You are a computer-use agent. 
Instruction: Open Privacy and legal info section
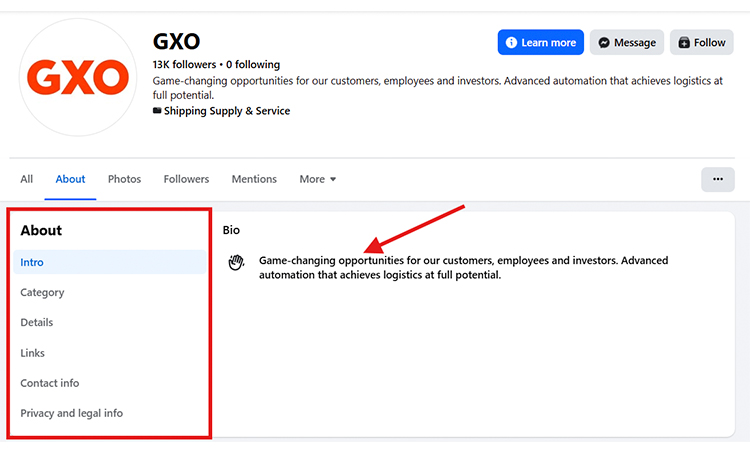click(x=110, y=413)
